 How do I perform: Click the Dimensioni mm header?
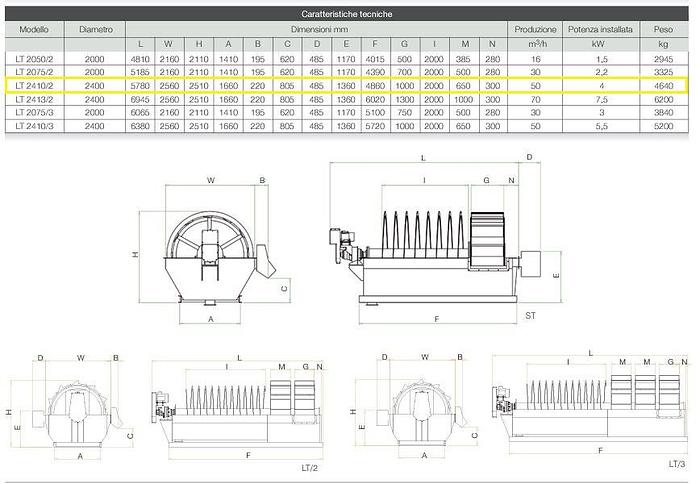click(x=318, y=30)
